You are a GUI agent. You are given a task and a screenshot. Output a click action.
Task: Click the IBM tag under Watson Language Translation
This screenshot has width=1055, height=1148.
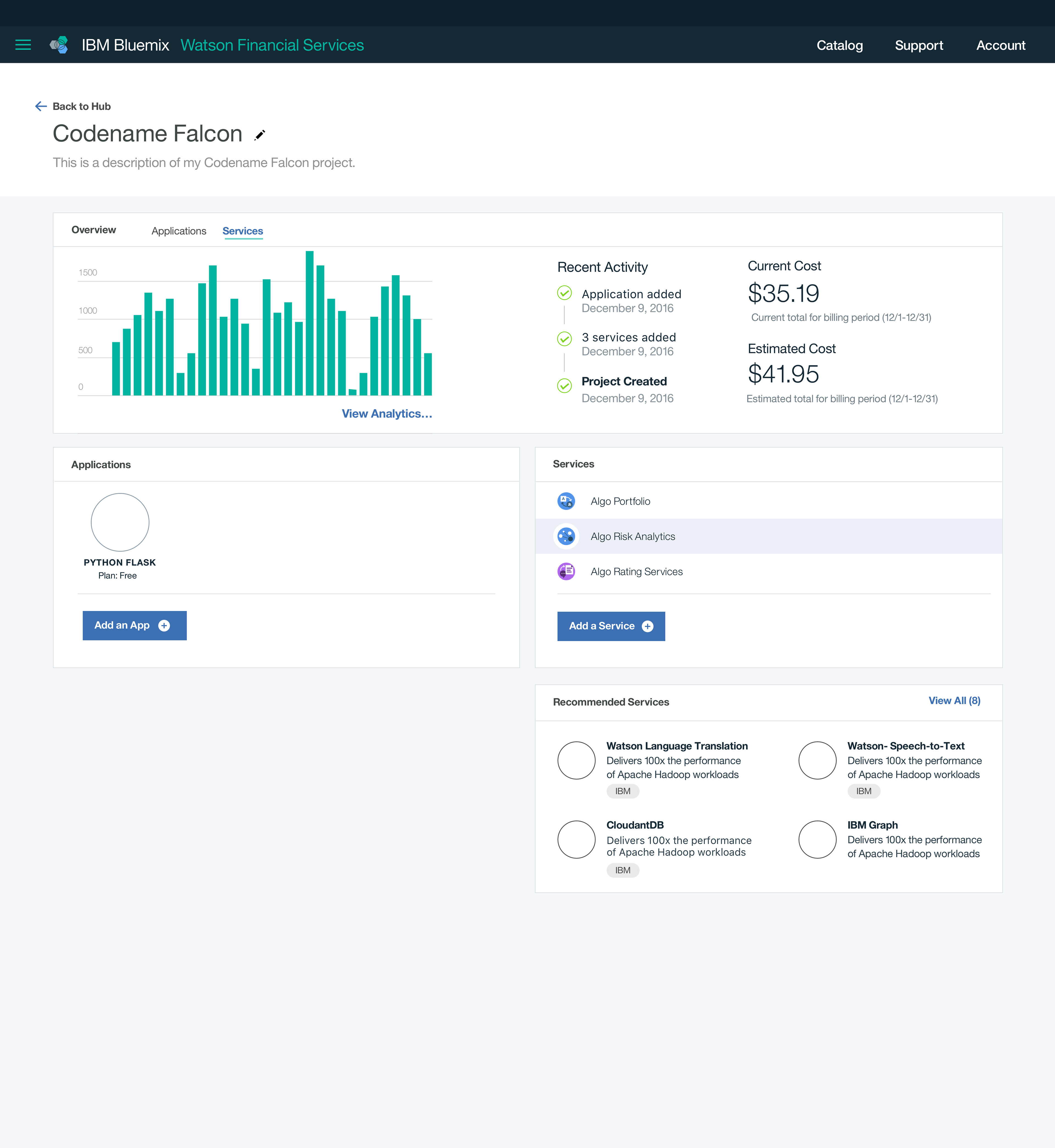click(622, 791)
